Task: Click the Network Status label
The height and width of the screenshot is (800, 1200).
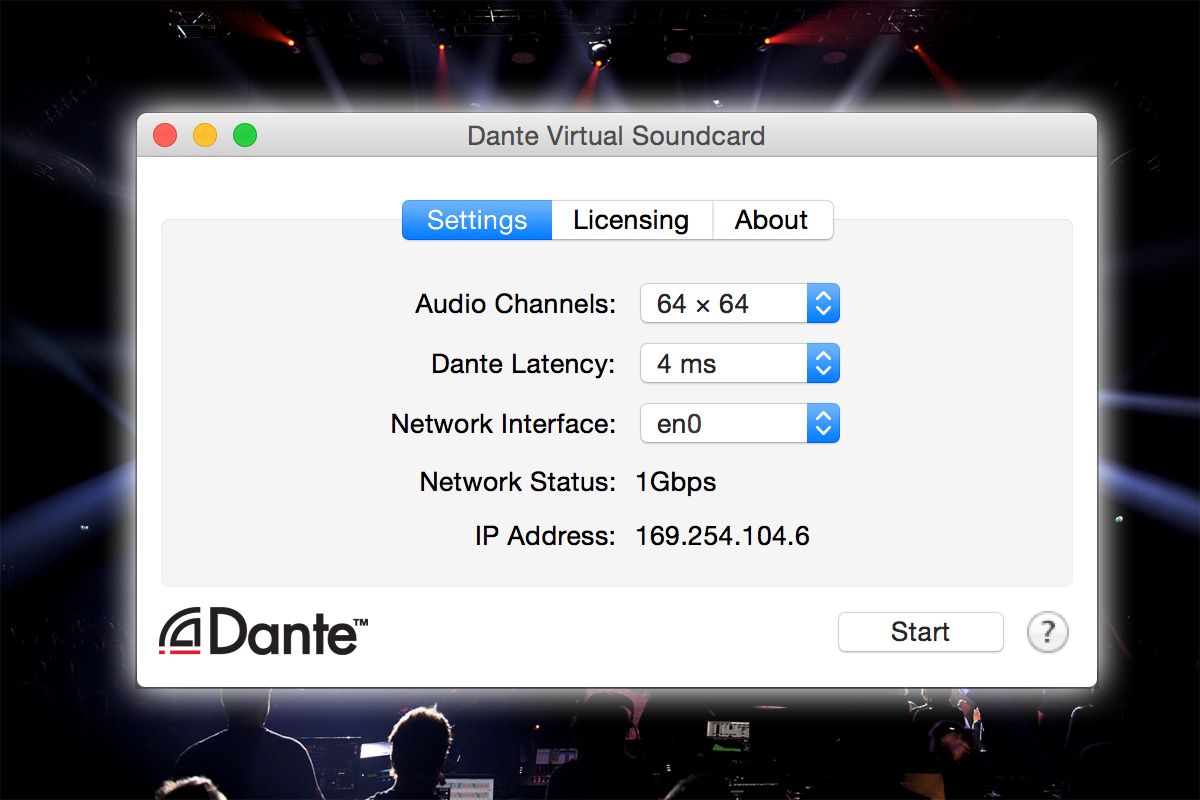Action: point(517,483)
